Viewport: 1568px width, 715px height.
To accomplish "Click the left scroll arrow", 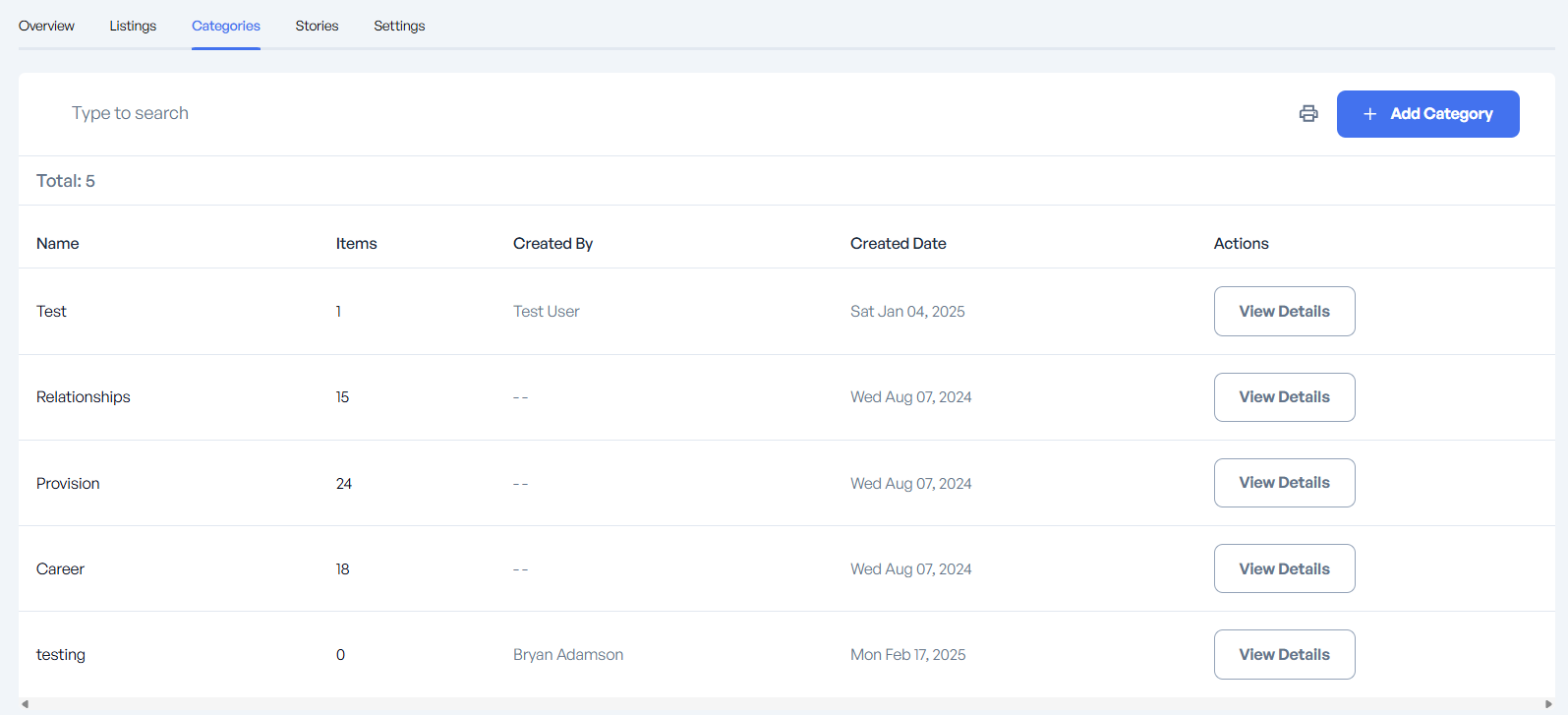I will click(25, 704).
